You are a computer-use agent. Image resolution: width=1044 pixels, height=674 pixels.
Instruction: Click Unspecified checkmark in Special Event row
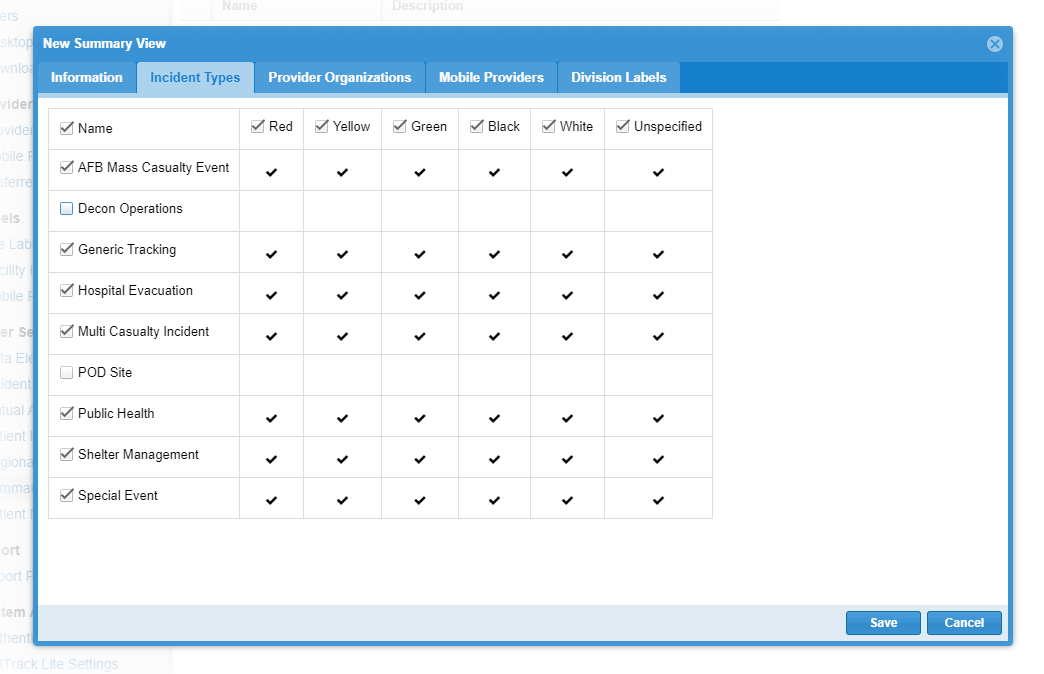[x=658, y=500]
